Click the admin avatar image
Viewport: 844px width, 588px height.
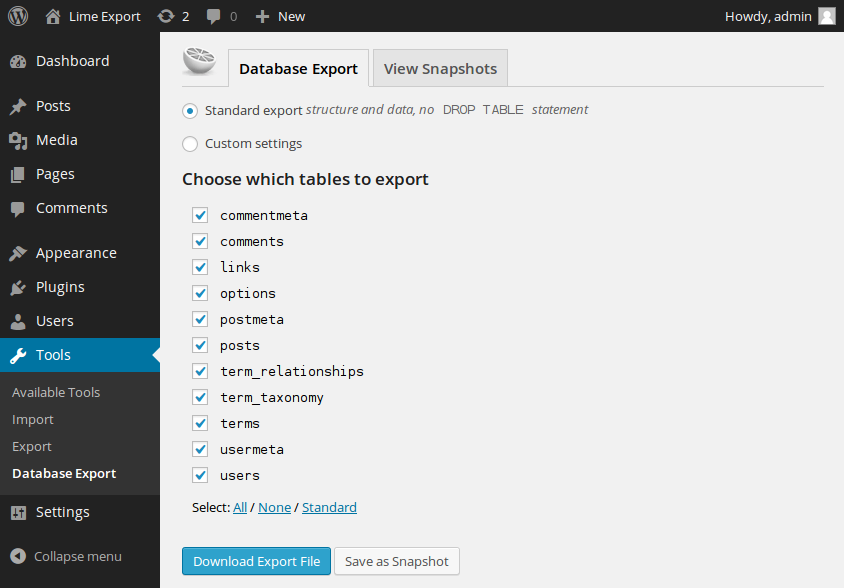pos(827,16)
